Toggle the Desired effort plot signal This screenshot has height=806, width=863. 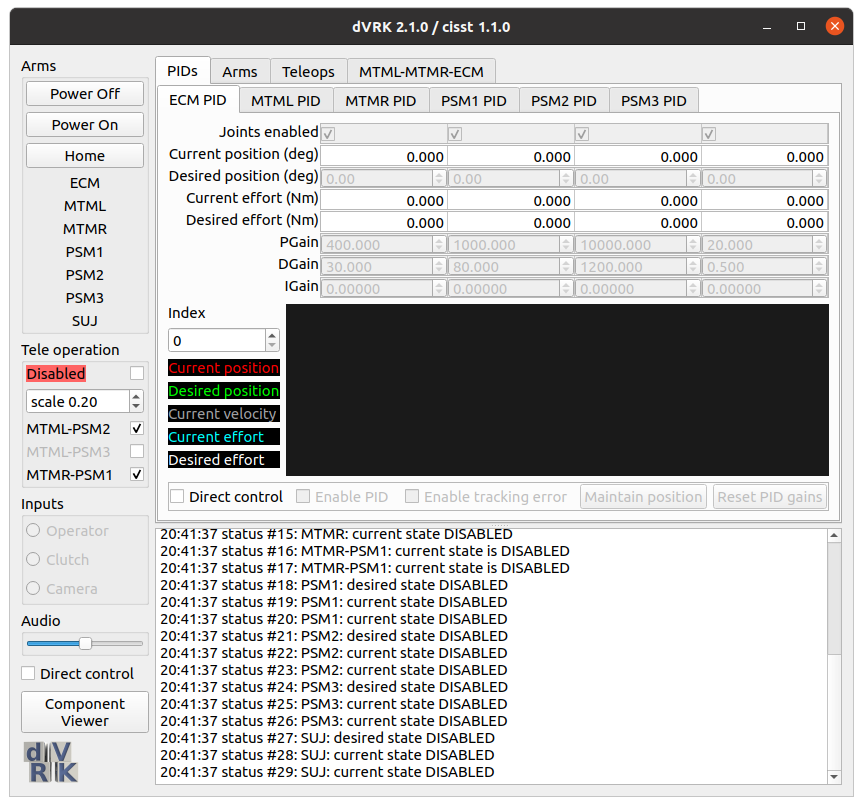click(223, 460)
